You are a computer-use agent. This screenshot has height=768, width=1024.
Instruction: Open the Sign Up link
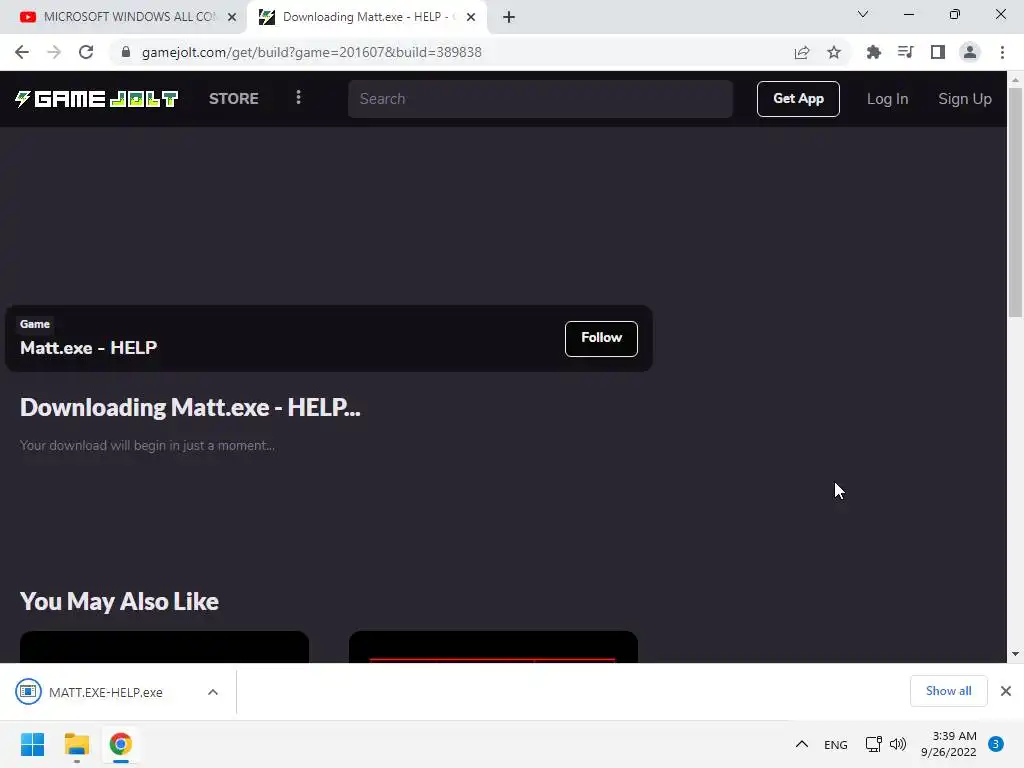[x=965, y=99]
